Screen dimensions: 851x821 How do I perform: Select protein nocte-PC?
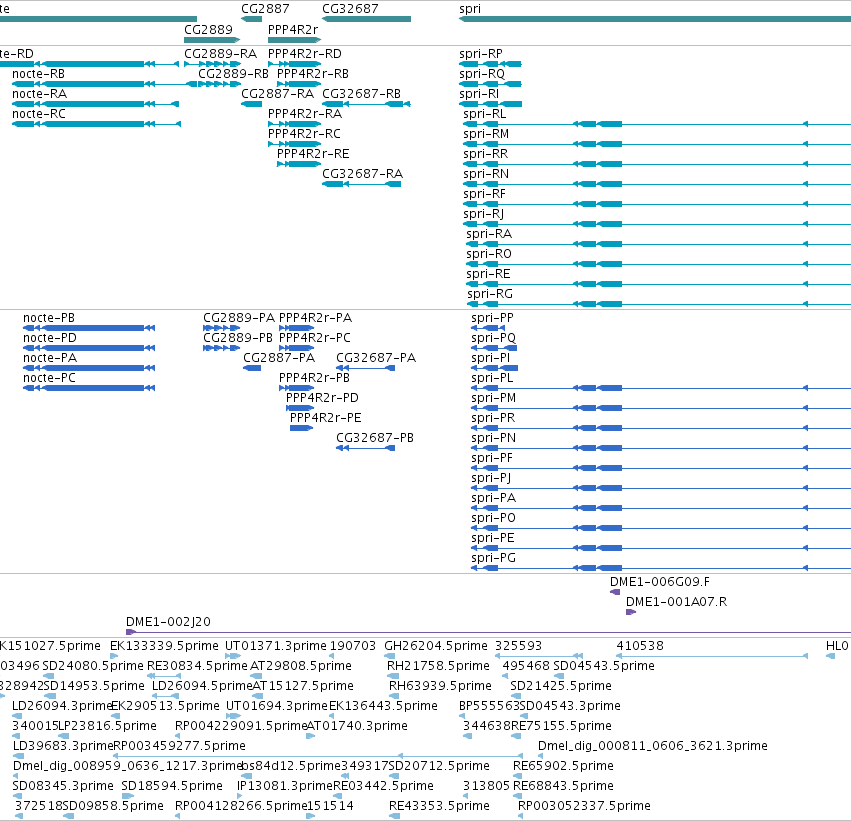pyautogui.click(x=89, y=389)
